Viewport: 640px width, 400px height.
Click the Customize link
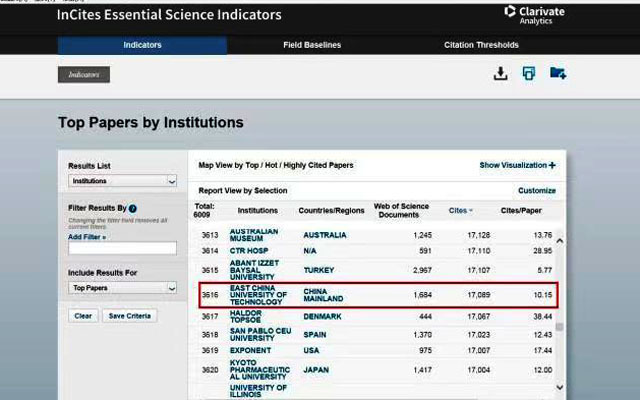[537, 191]
